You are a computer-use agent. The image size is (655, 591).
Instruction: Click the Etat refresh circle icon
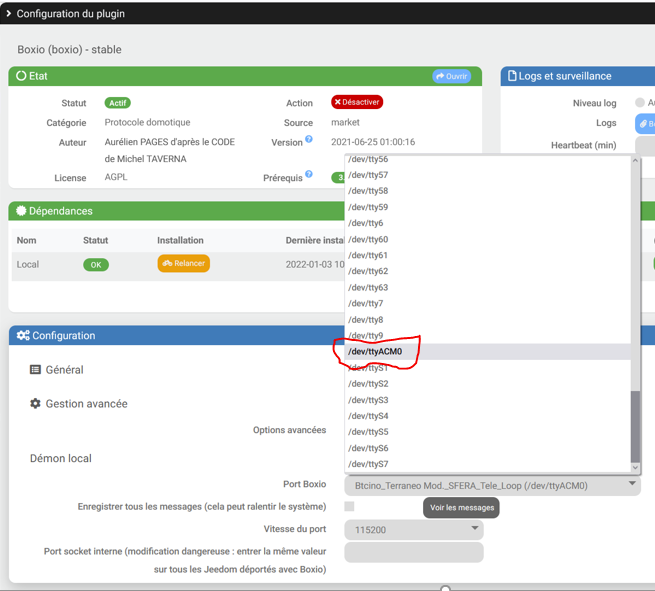[x=21, y=76]
